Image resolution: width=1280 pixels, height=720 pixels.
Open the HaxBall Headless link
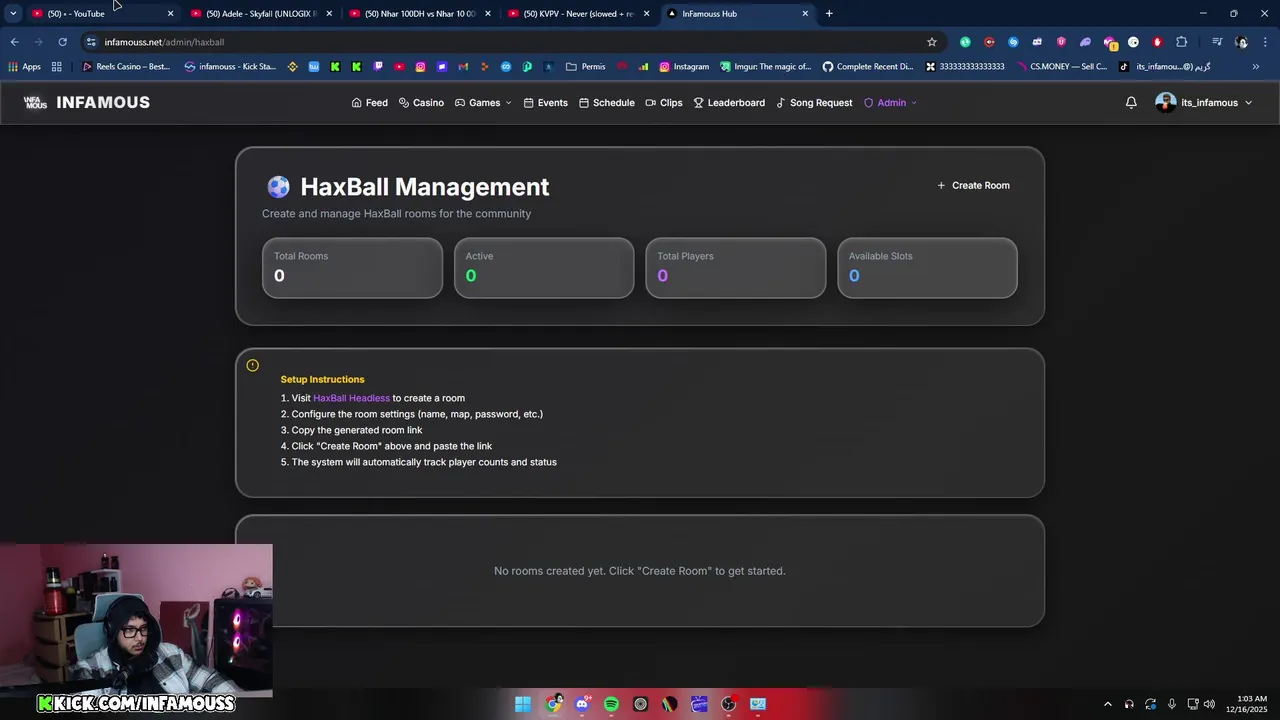pyautogui.click(x=351, y=398)
